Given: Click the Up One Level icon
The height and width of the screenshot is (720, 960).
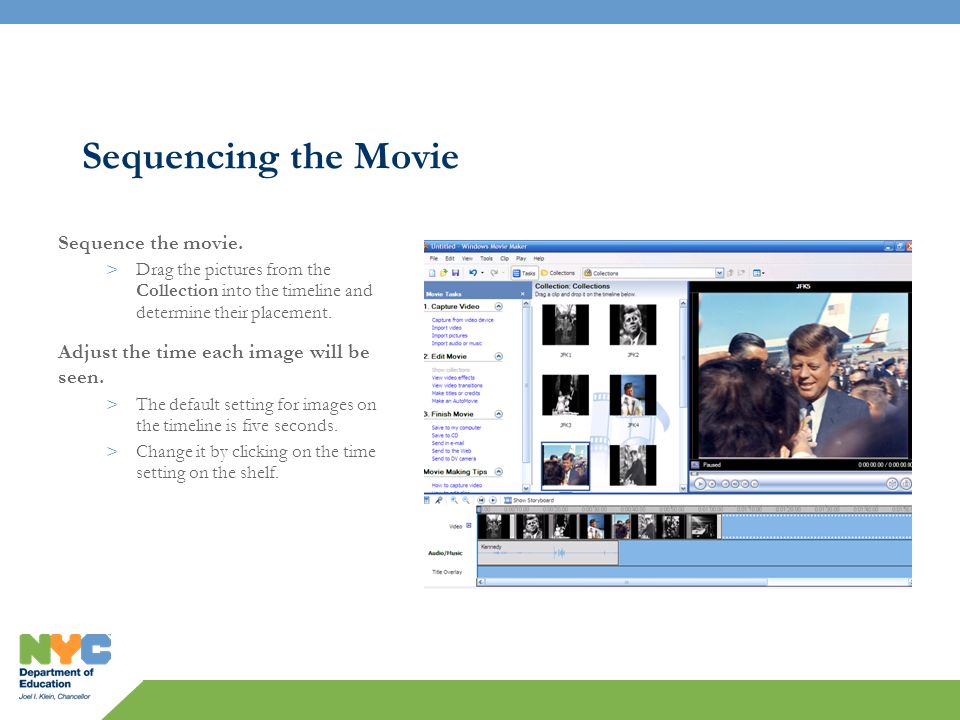Looking at the screenshot, I should pos(730,273).
